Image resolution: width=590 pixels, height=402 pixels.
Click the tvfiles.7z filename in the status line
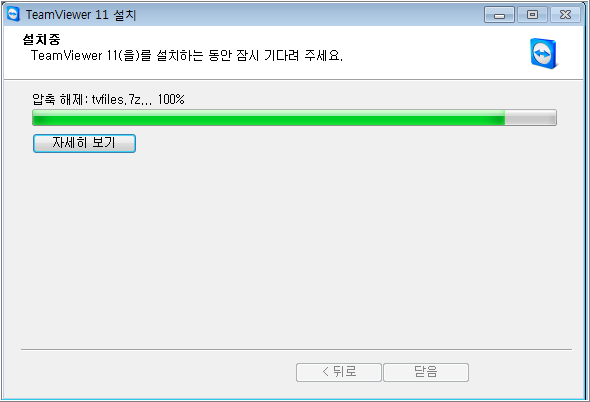pyautogui.click(x=116, y=99)
